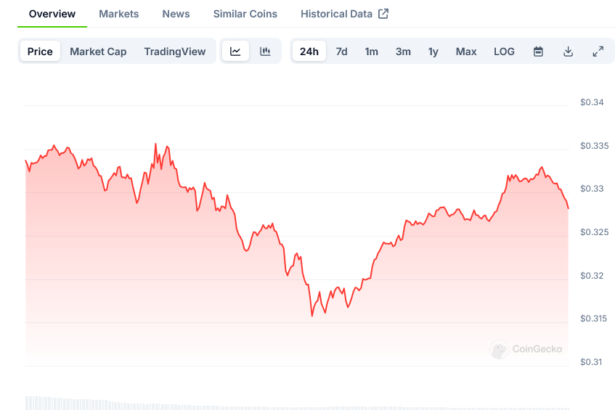Screen dimensions: 615x410
Task: Switch to line chart view icon
Action: (235, 51)
